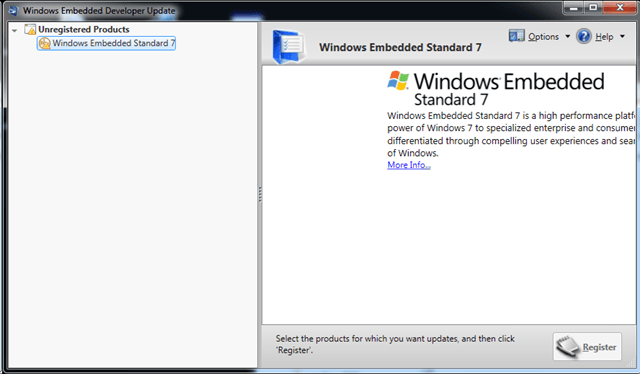Close the Windows Embedded Developer Update window
The height and width of the screenshot is (374, 640).
(620, 7)
